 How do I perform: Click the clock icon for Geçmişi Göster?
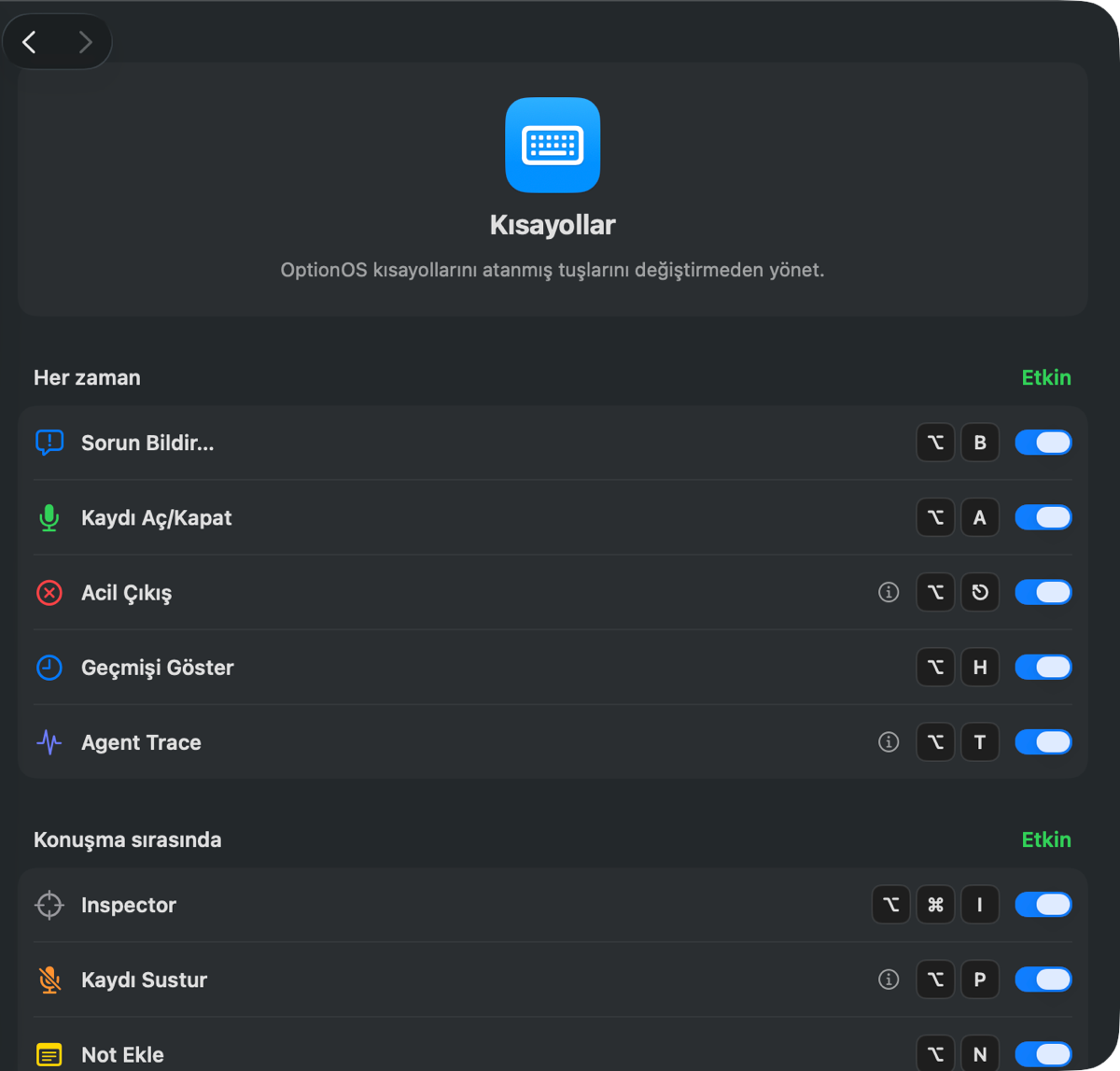coord(49,667)
